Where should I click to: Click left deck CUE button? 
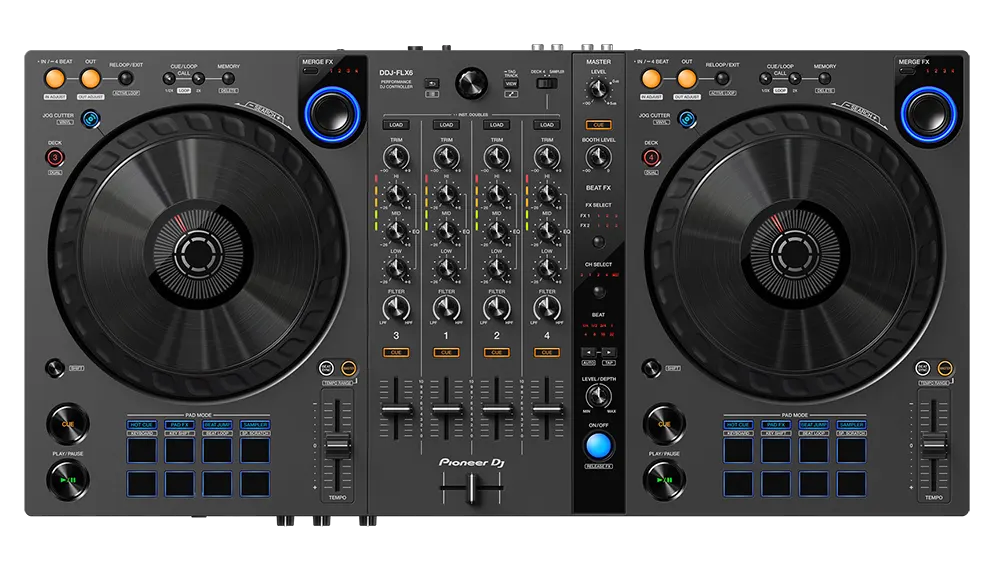tap(68, 424)
